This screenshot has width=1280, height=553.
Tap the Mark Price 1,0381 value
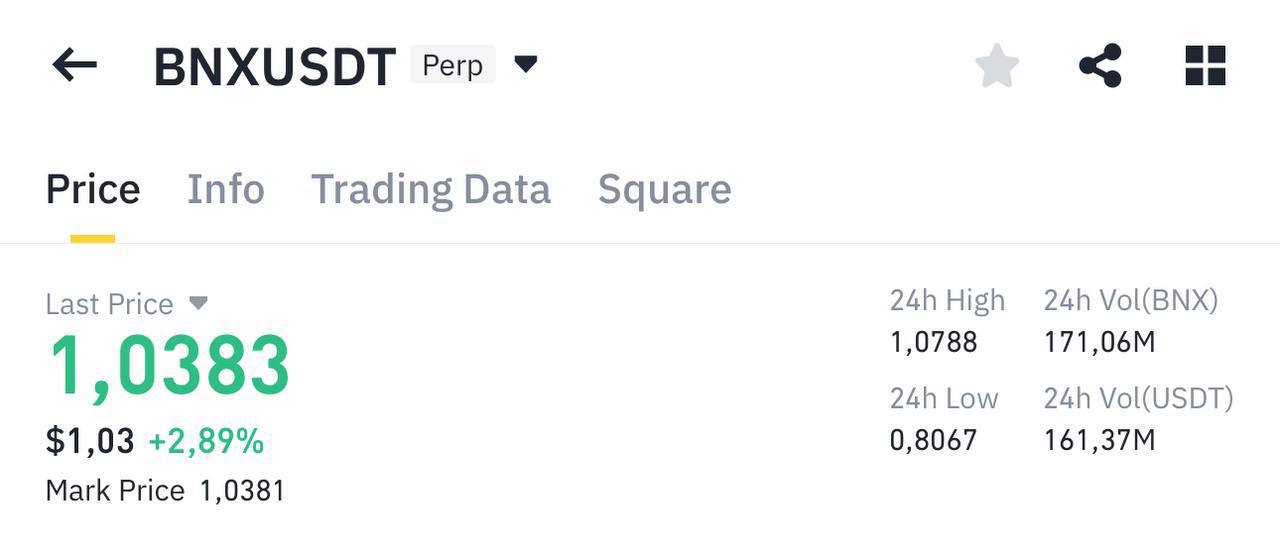(242, 491)
